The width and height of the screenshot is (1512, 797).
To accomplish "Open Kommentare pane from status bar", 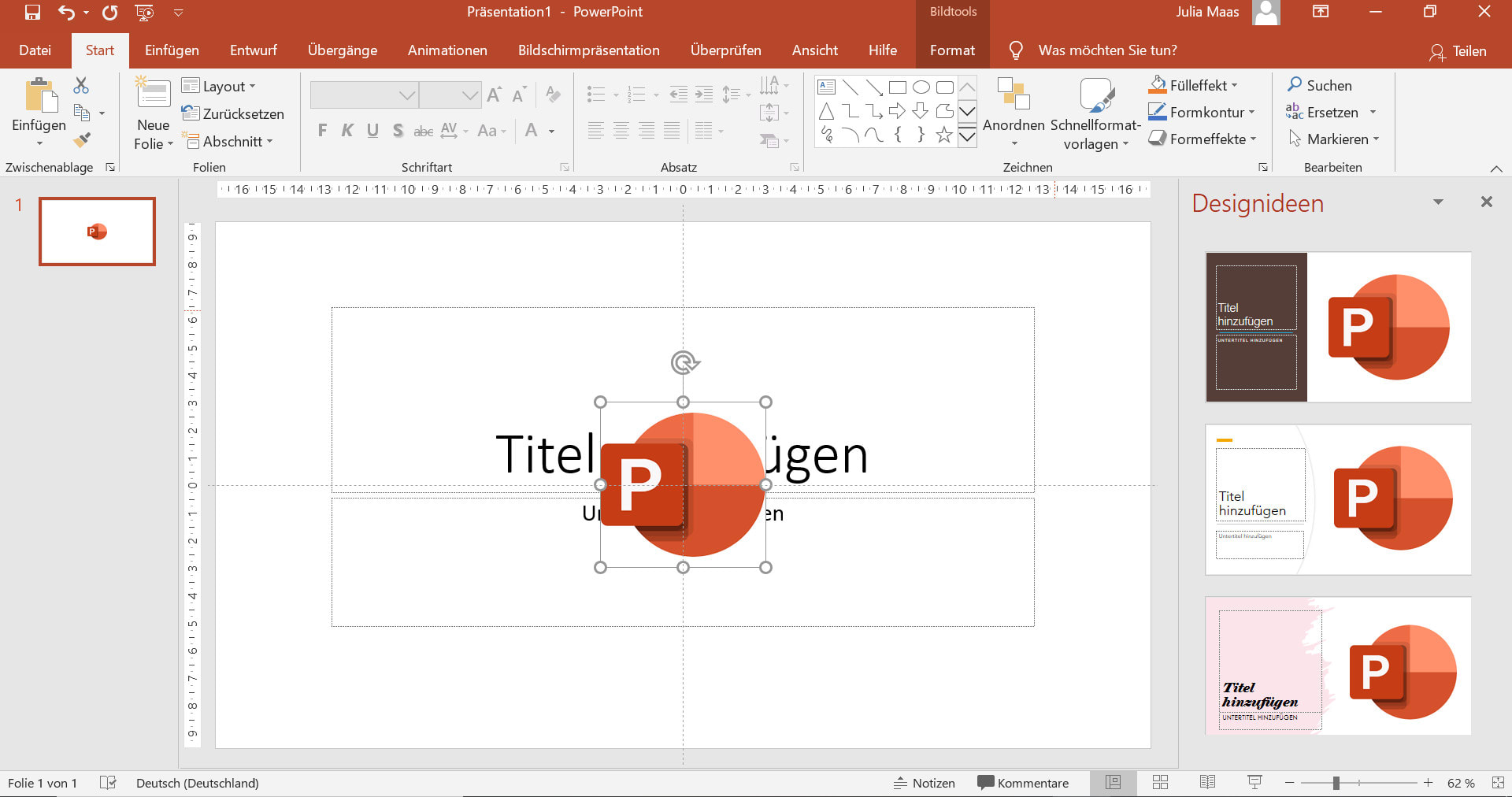I will click(1023, 783).
